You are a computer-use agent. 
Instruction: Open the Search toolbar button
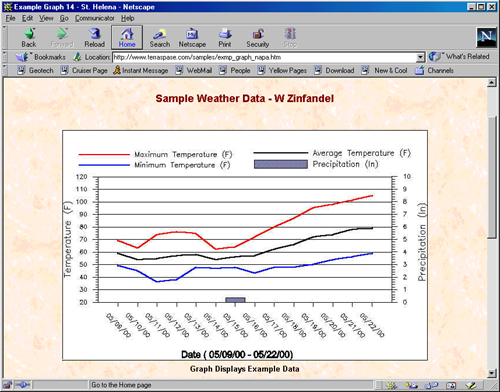(x=160, y=38)
